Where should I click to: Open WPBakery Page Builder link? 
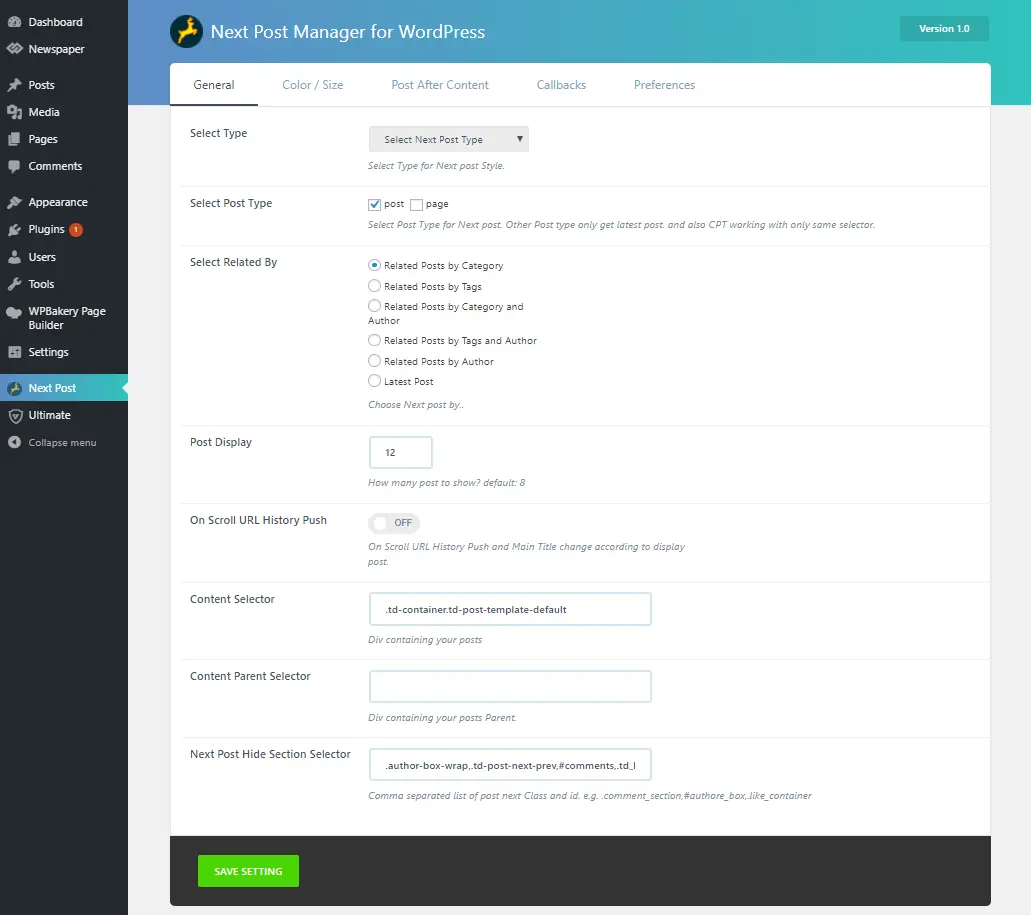64,318
